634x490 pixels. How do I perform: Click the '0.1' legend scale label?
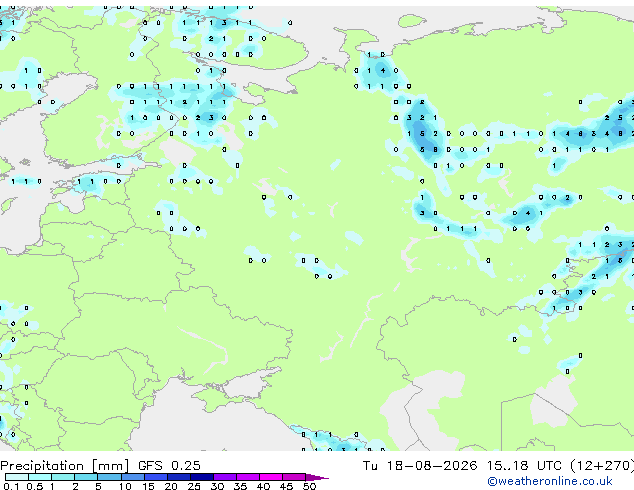(12, 486)
